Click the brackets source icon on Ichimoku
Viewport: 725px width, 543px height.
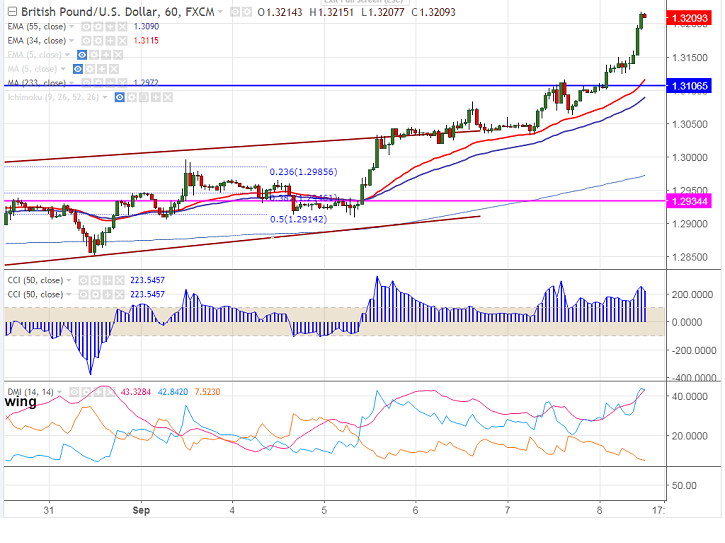click(x=144, y=97)
